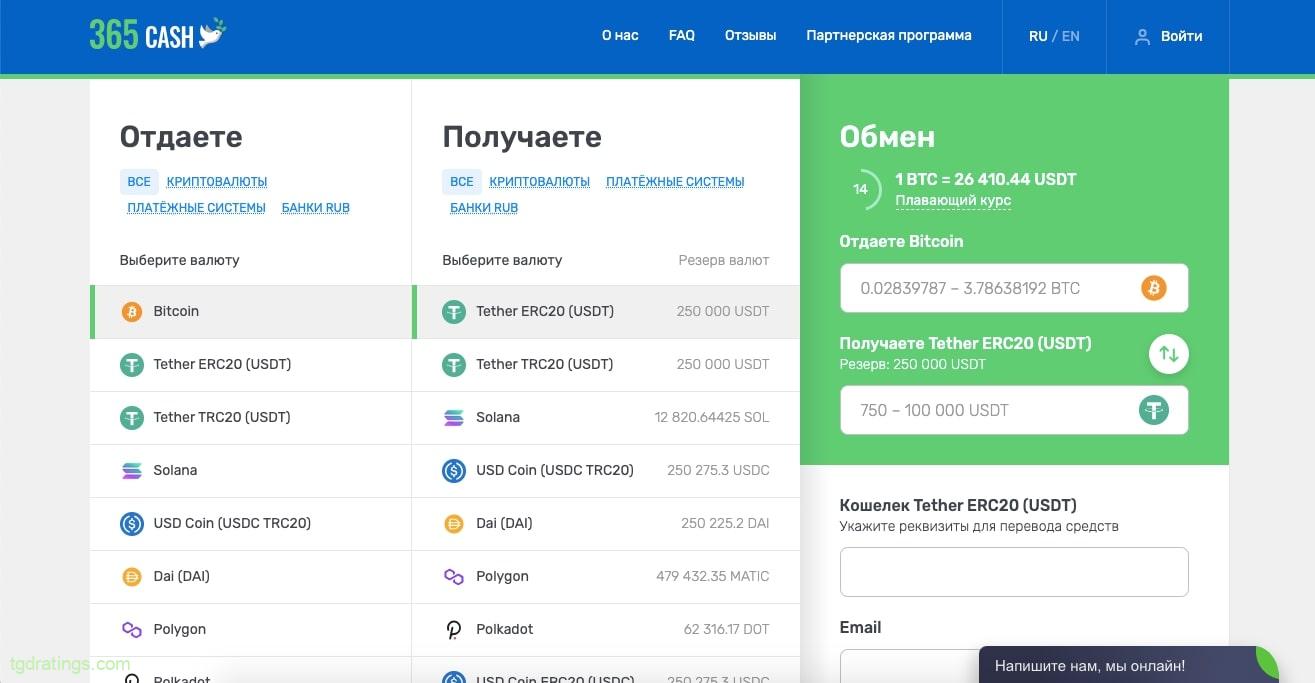Select Dai (DAI) in Получаете list
This screenshot has width=1315, height=683.
[x=606, y=524]
